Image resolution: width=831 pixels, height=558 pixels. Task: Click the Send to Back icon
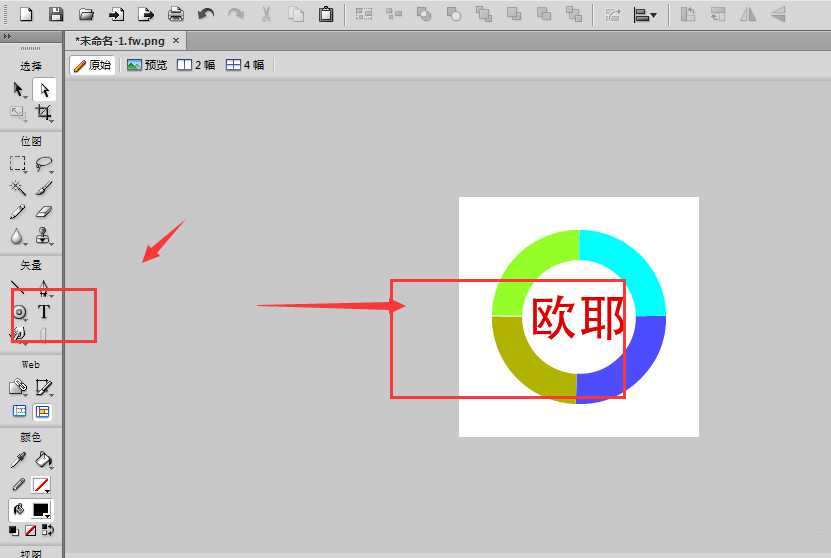[574, 14]
